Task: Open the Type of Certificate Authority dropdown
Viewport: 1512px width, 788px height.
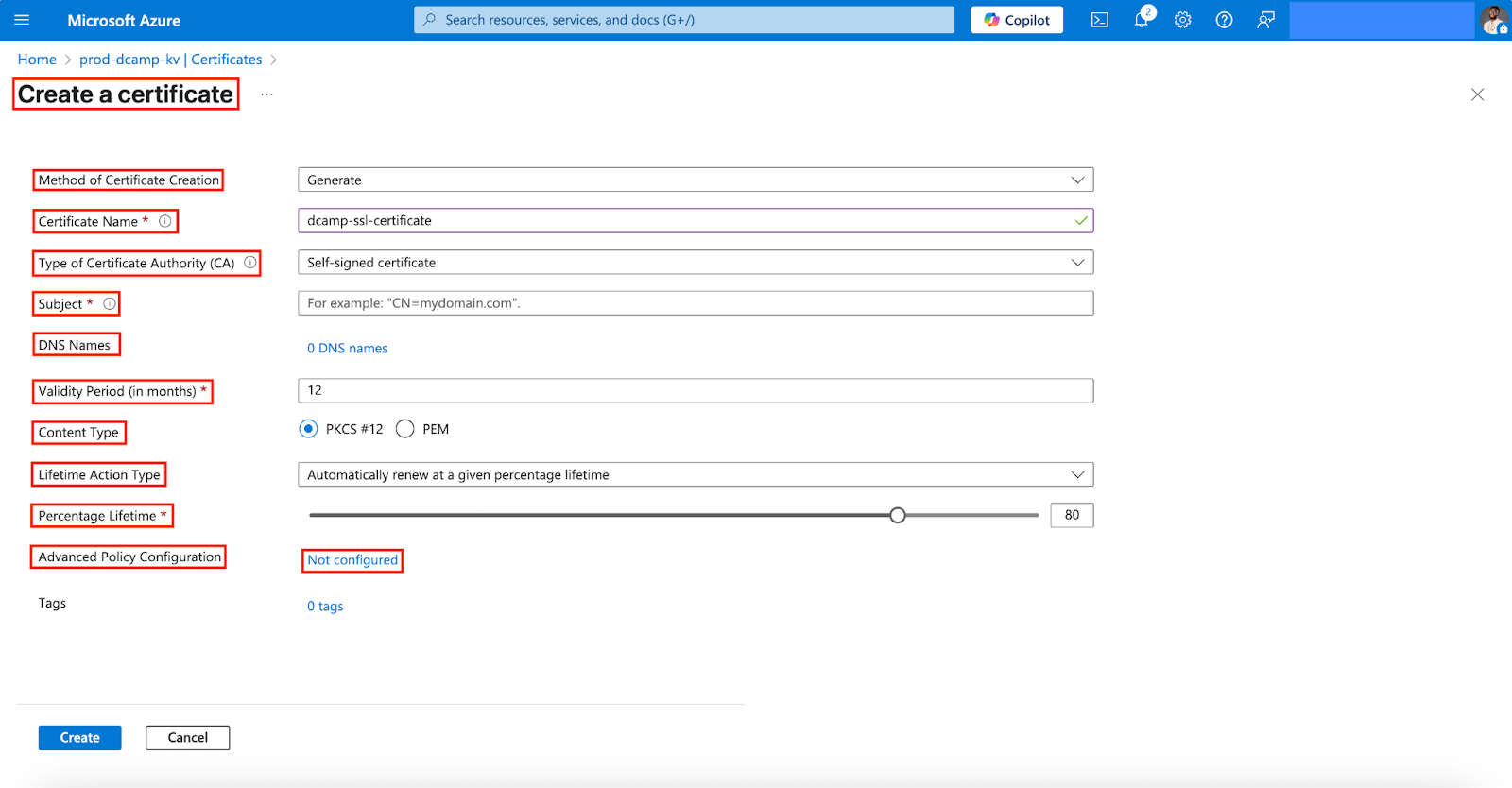Action: click(696, 263)
